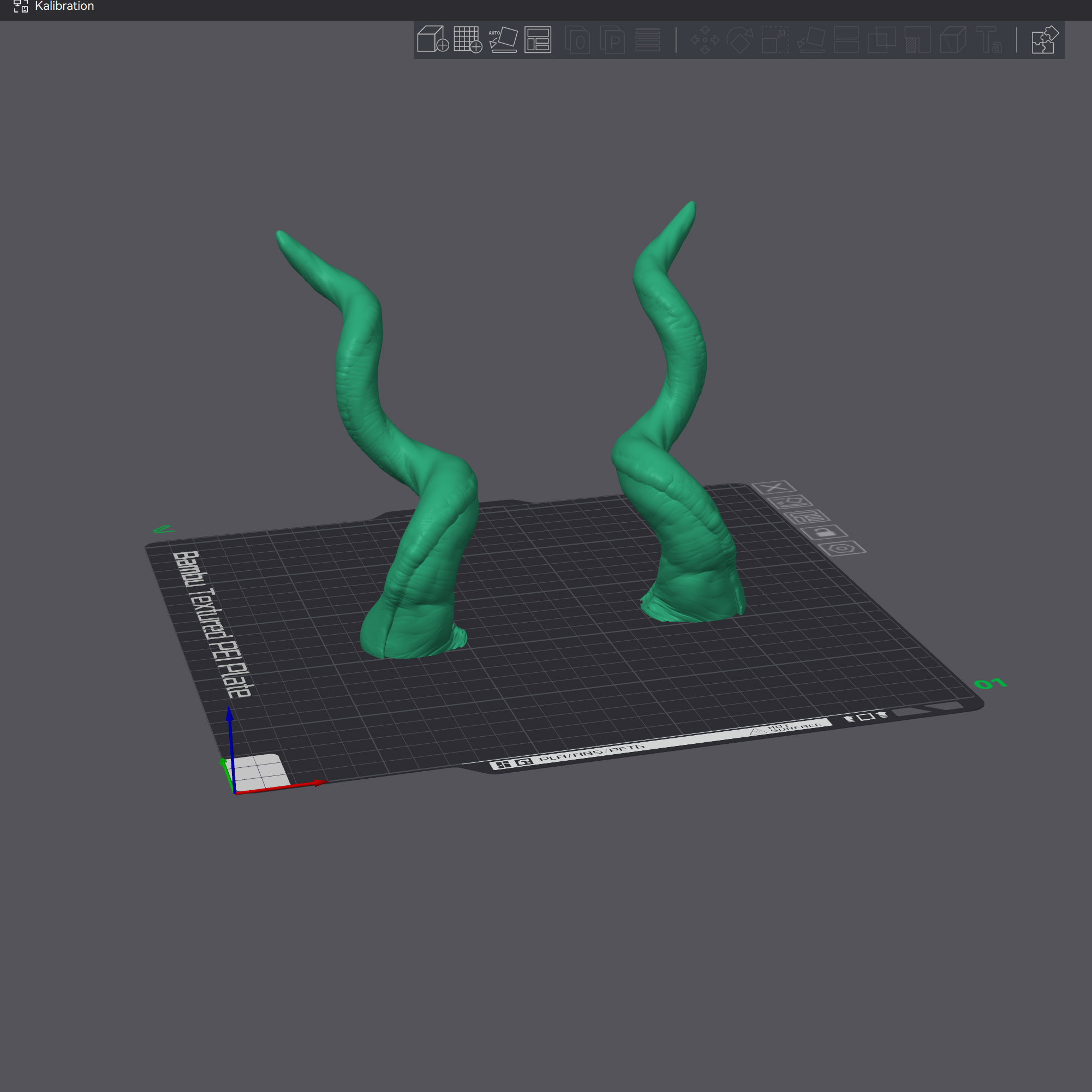Click the Auto orient toolbar icon

click(x=503, y=39)
